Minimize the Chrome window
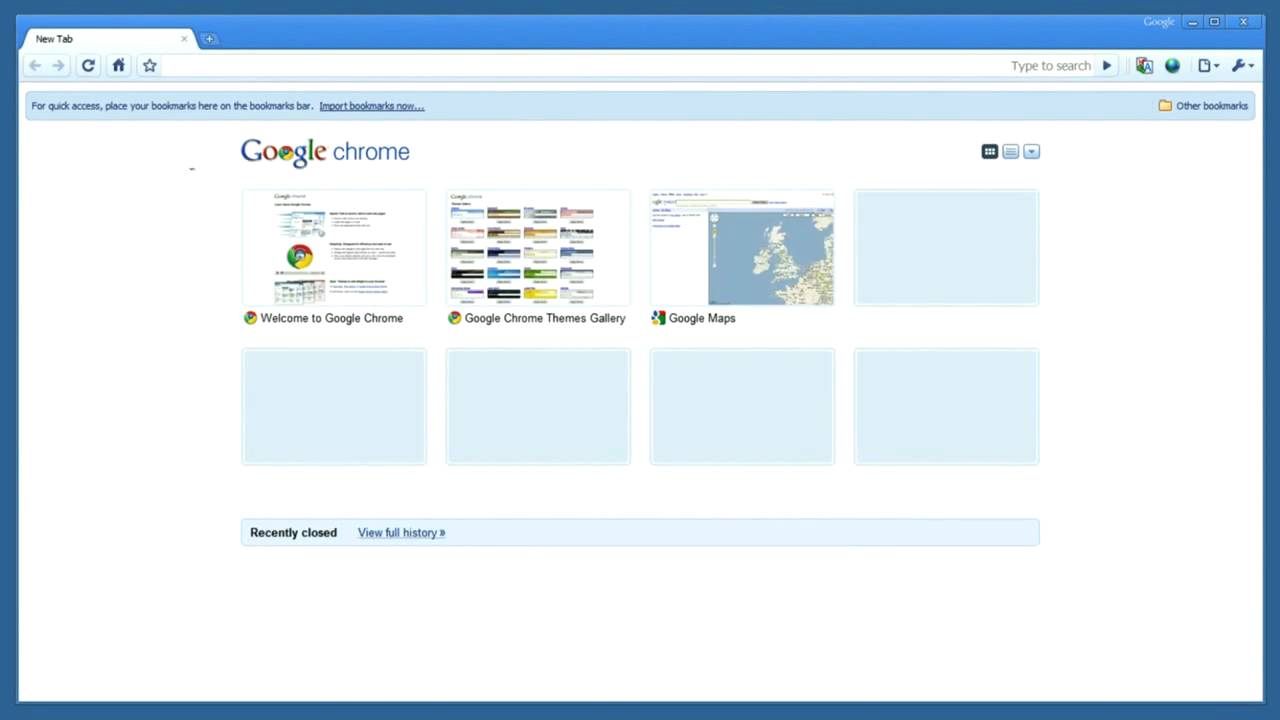Viewport: 1280px width, 720px height. click(x=1192, y=22)
